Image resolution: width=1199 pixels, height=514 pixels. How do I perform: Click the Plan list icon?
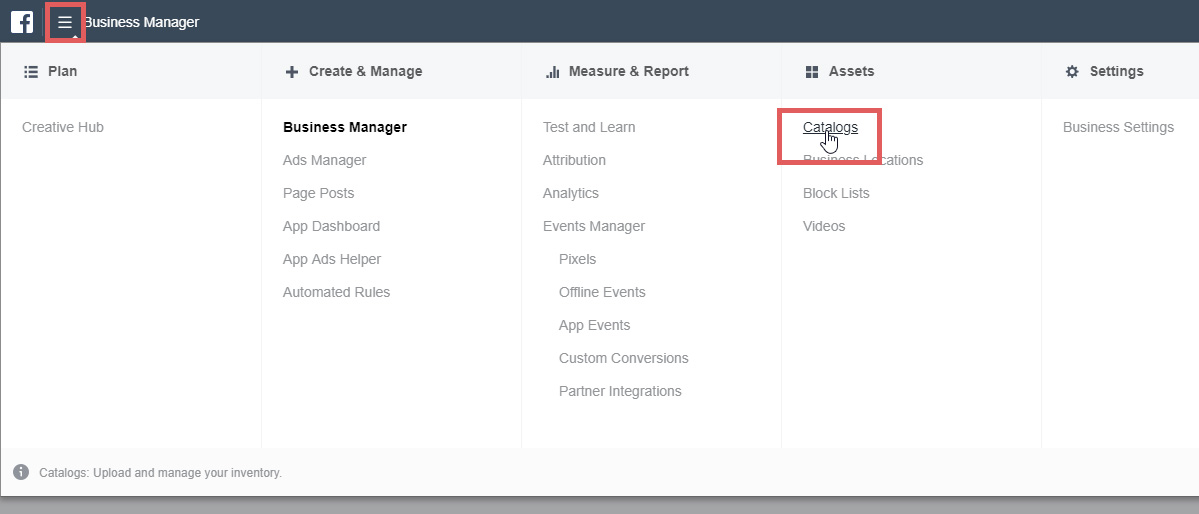point(31,71)
